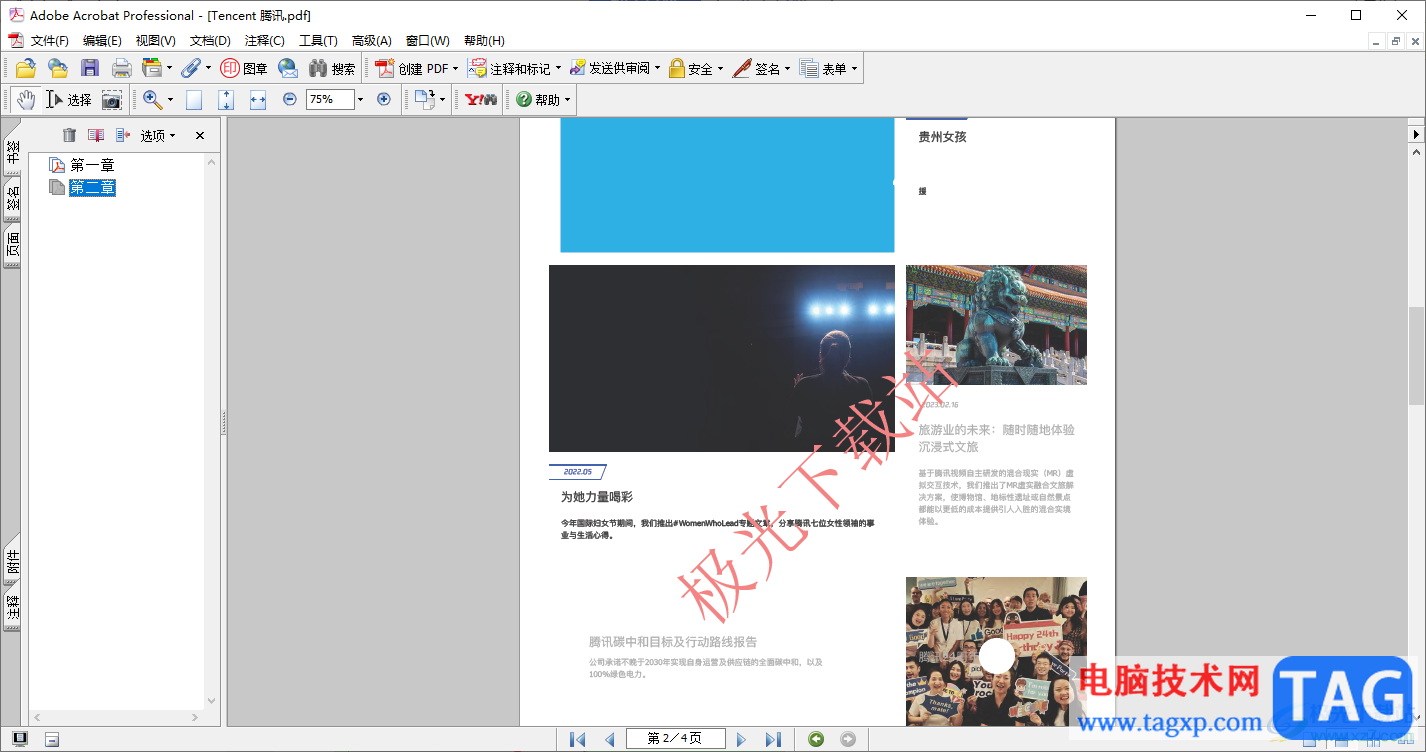Image resolution: width=1426 pixels, height=752 pixels.
Task: Go to the previous page arrow
Action: [x=609, y=739]
